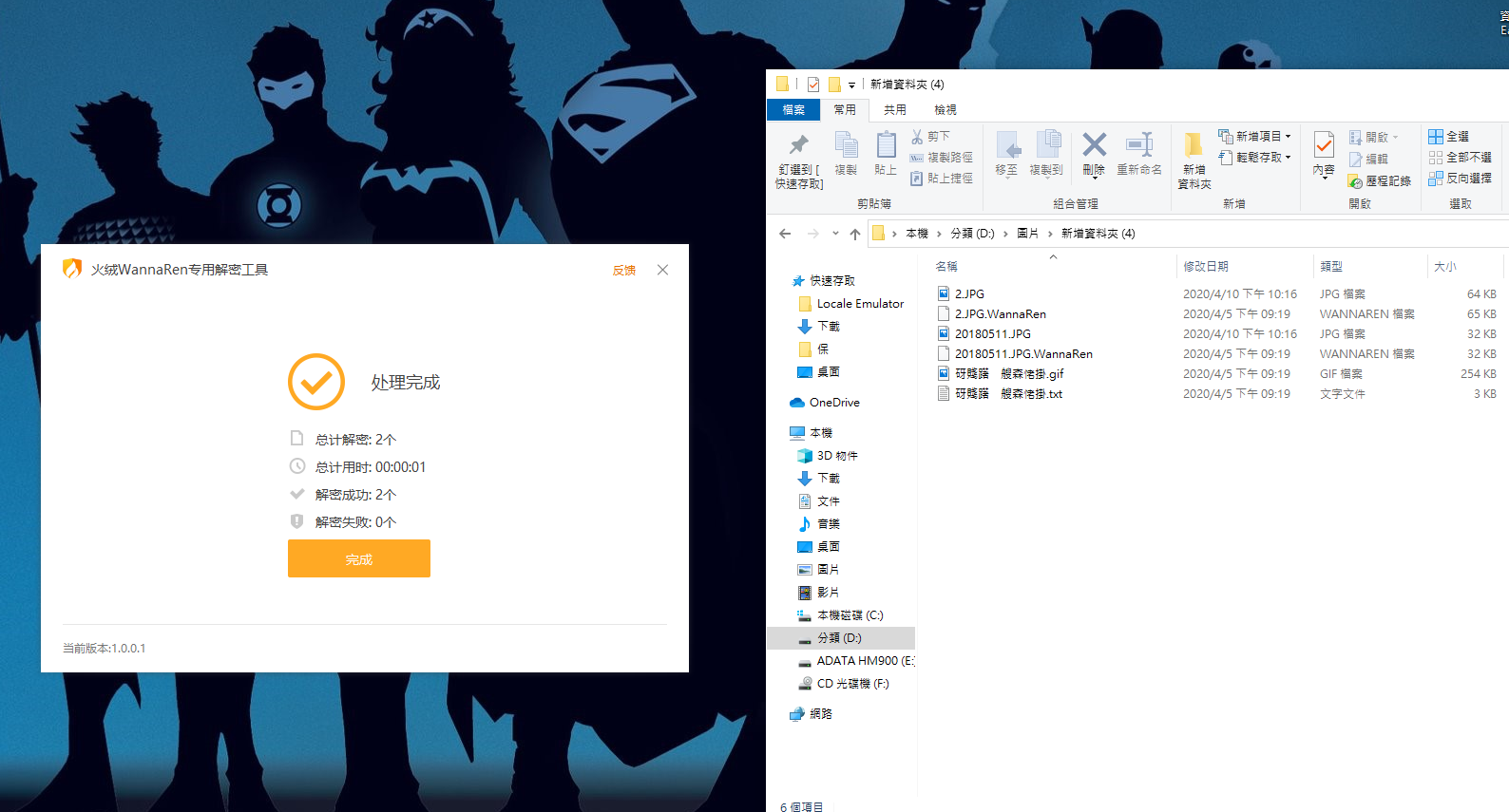
Task: Click 歷程記錄 in the ribbon
Action: pos(1380,181)
